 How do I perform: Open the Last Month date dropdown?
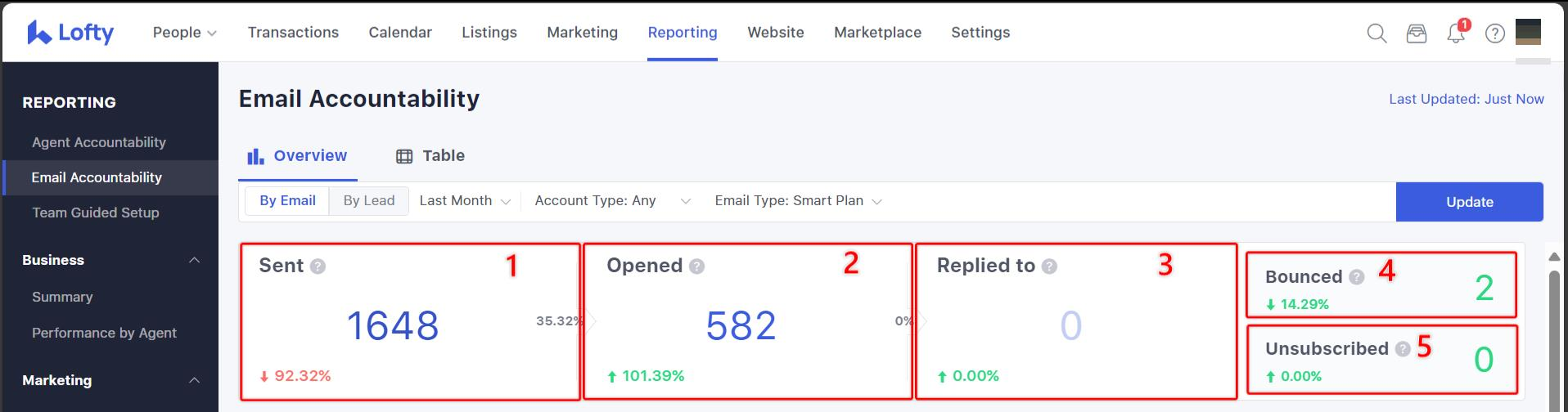coord(464,201)
